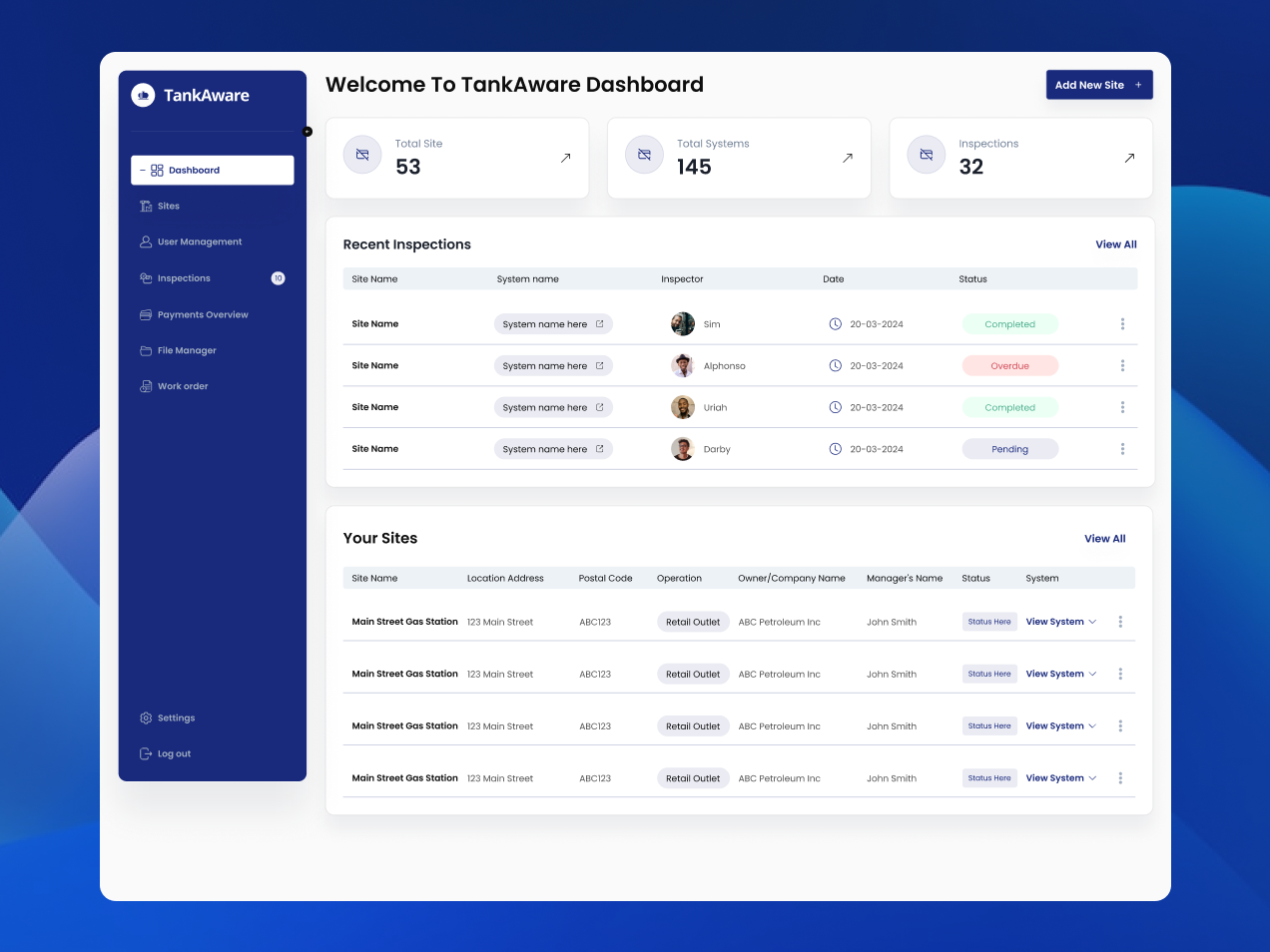Click the User Management sidebar icon
The height and width of the screenshot is (952, 1270).
tap(147, 241)
